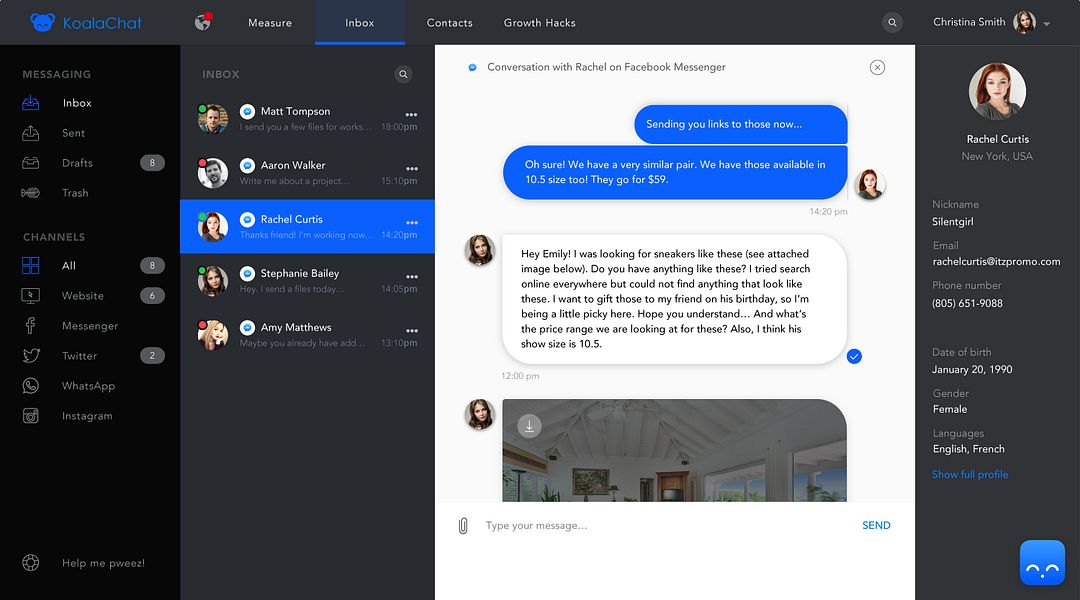Open the globe notifications icon
Screen dimensions: 1080x600
202,22
